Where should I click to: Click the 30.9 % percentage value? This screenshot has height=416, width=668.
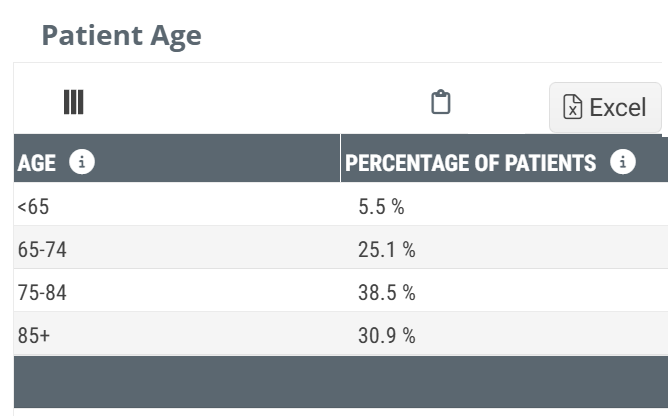click(386, 336)
